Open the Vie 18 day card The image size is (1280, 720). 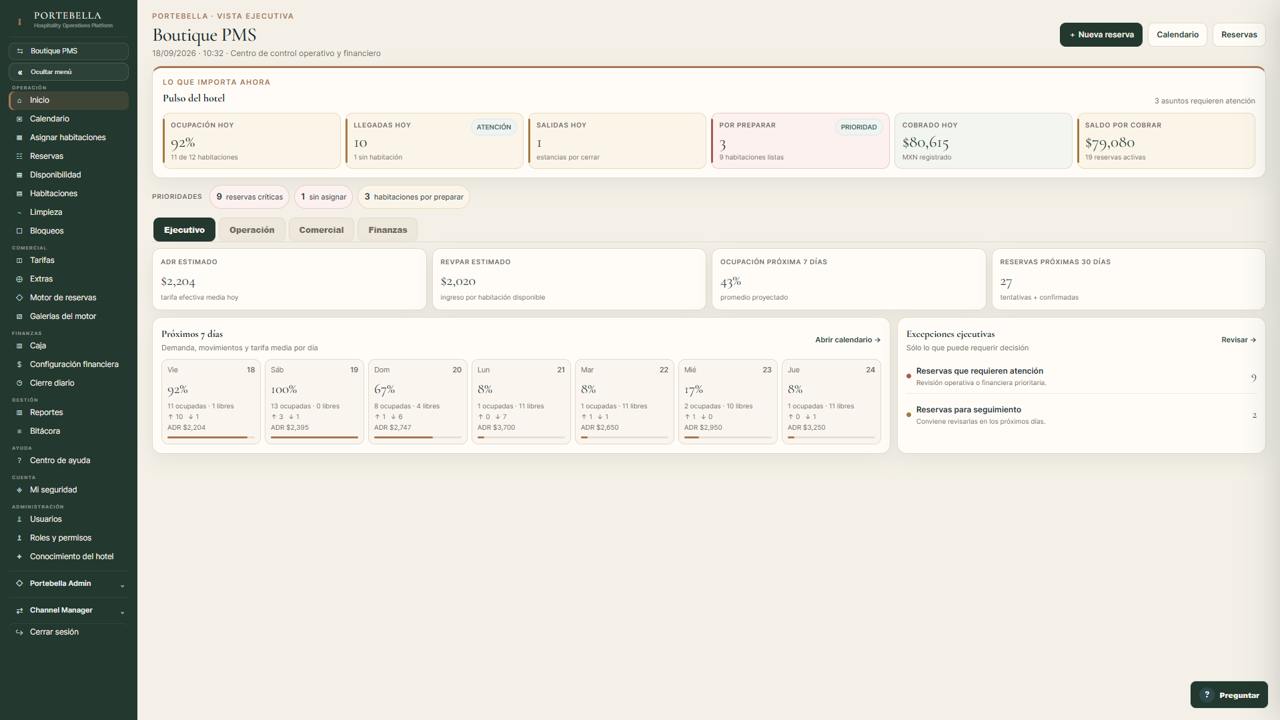pos(211,401)
